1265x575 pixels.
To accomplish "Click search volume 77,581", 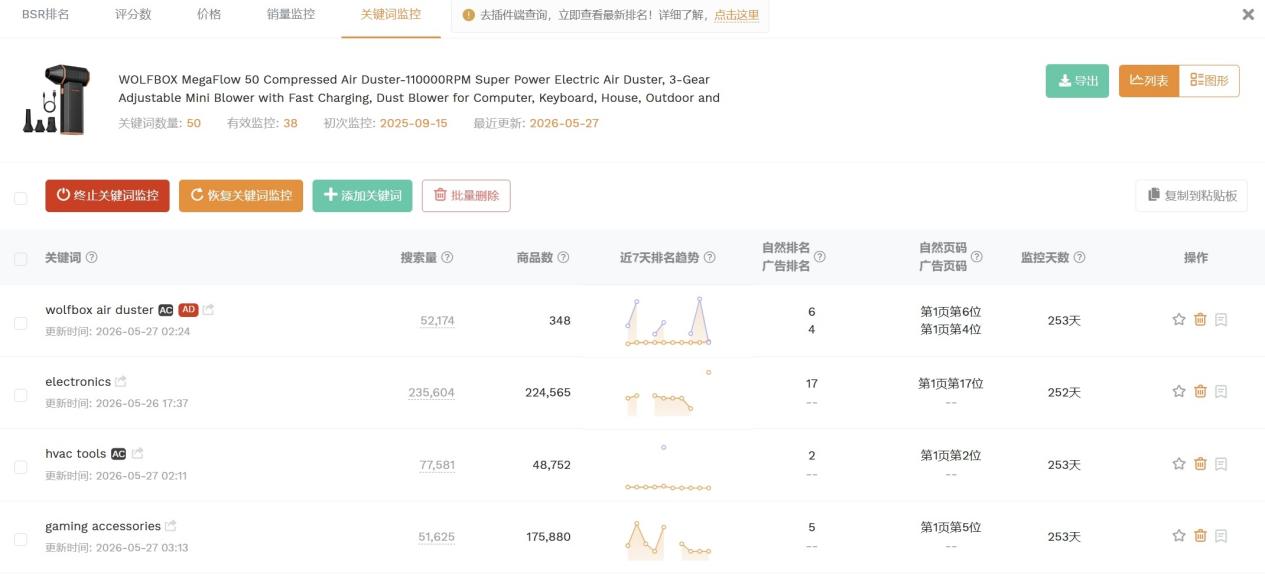I will pos(437,465).
